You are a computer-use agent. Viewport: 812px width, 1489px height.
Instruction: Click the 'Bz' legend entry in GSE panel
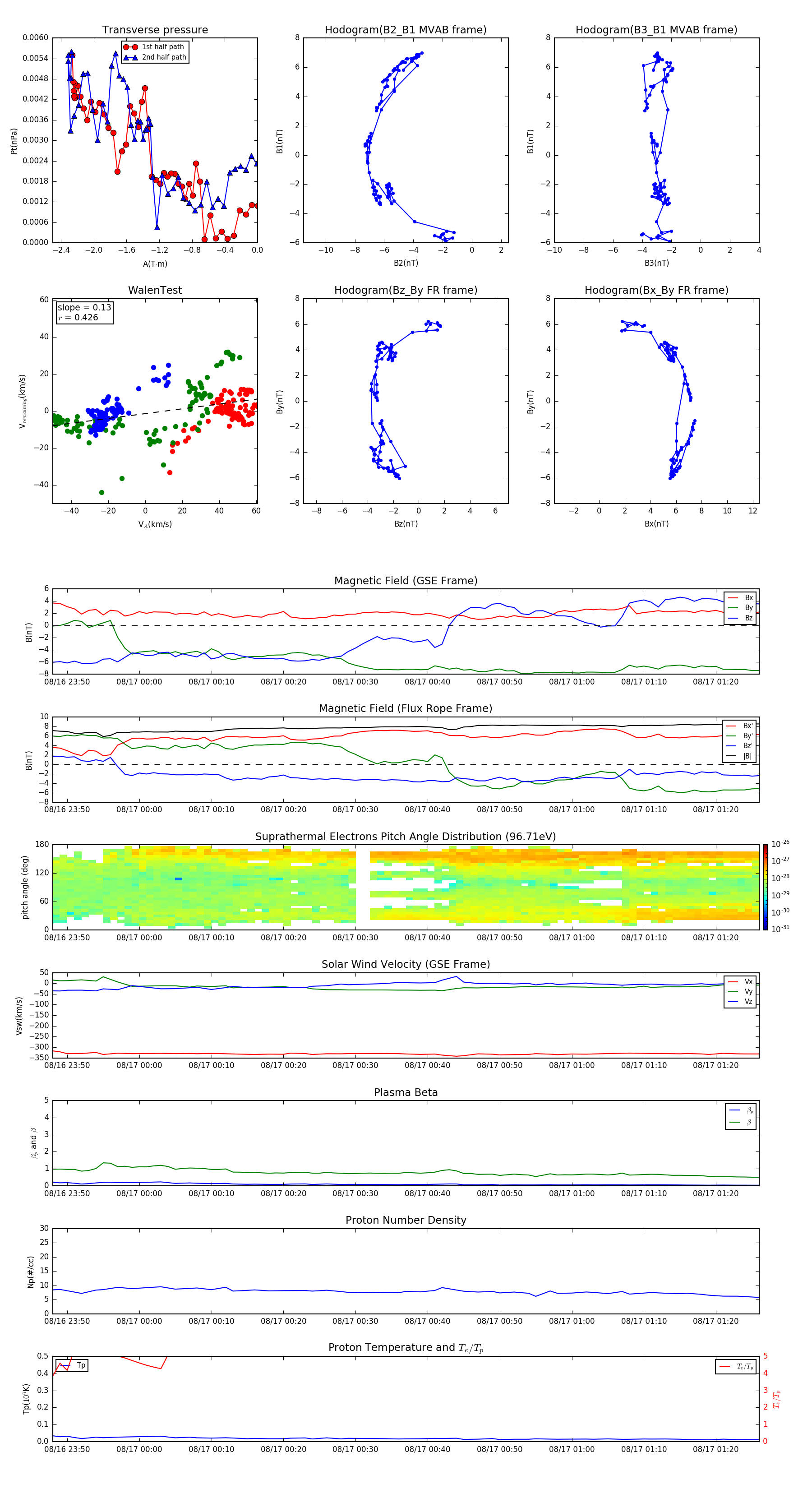coord(741,618)
